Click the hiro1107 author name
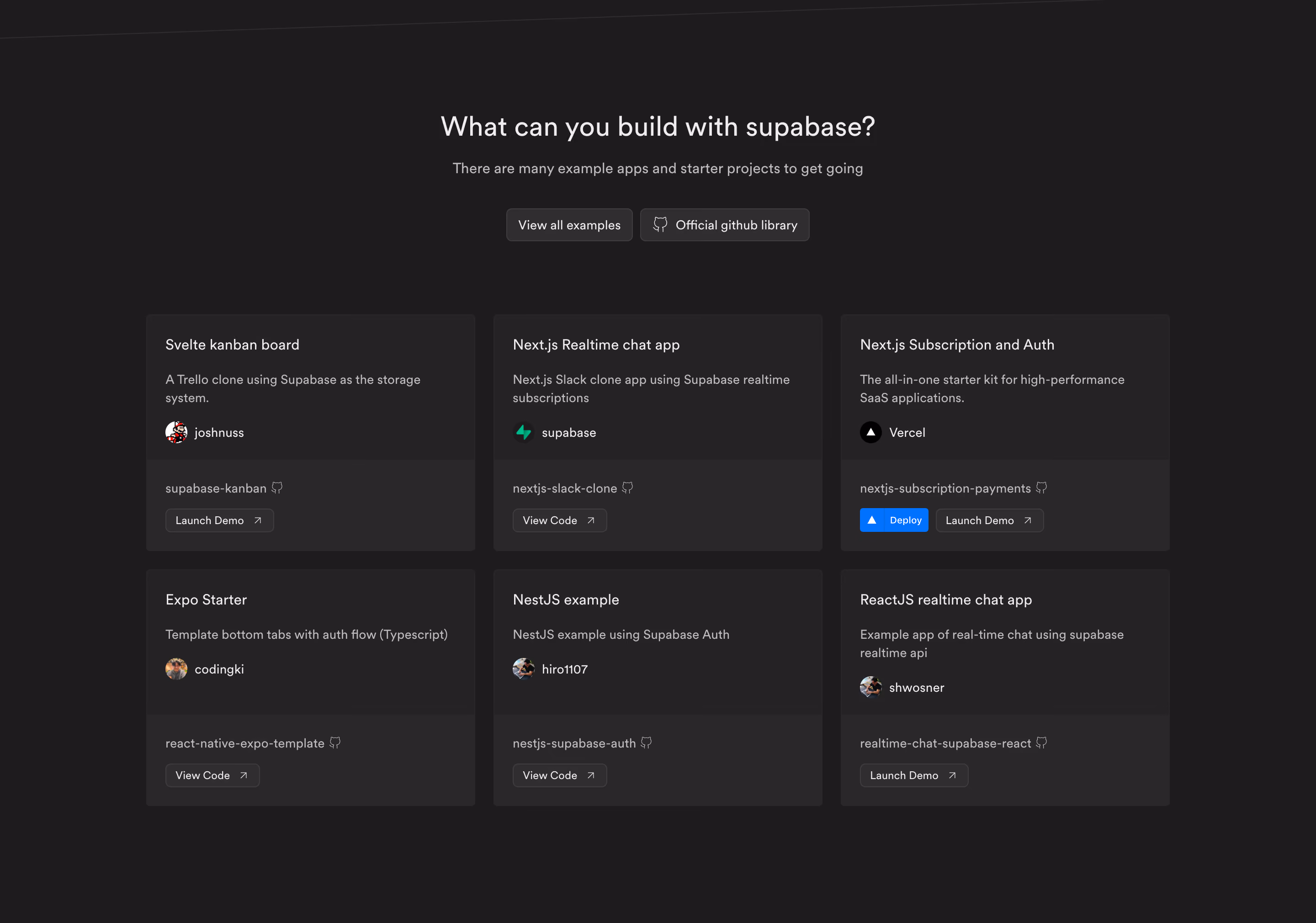 point(565,669)
